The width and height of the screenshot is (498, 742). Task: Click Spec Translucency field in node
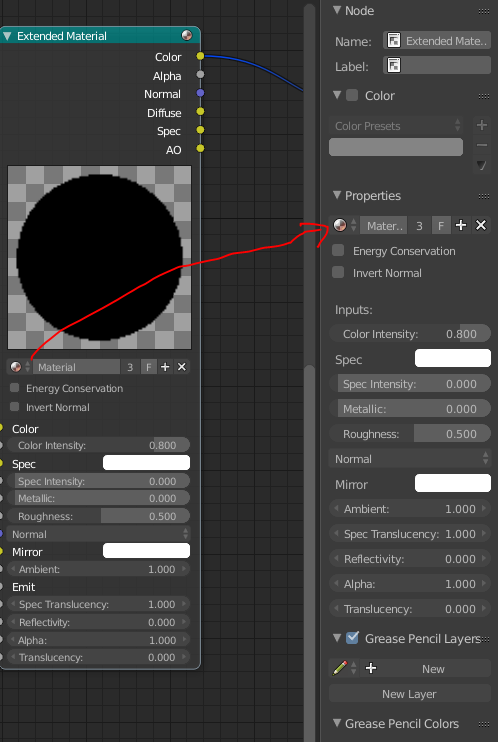pyautogui.click(x=98, y=604)
